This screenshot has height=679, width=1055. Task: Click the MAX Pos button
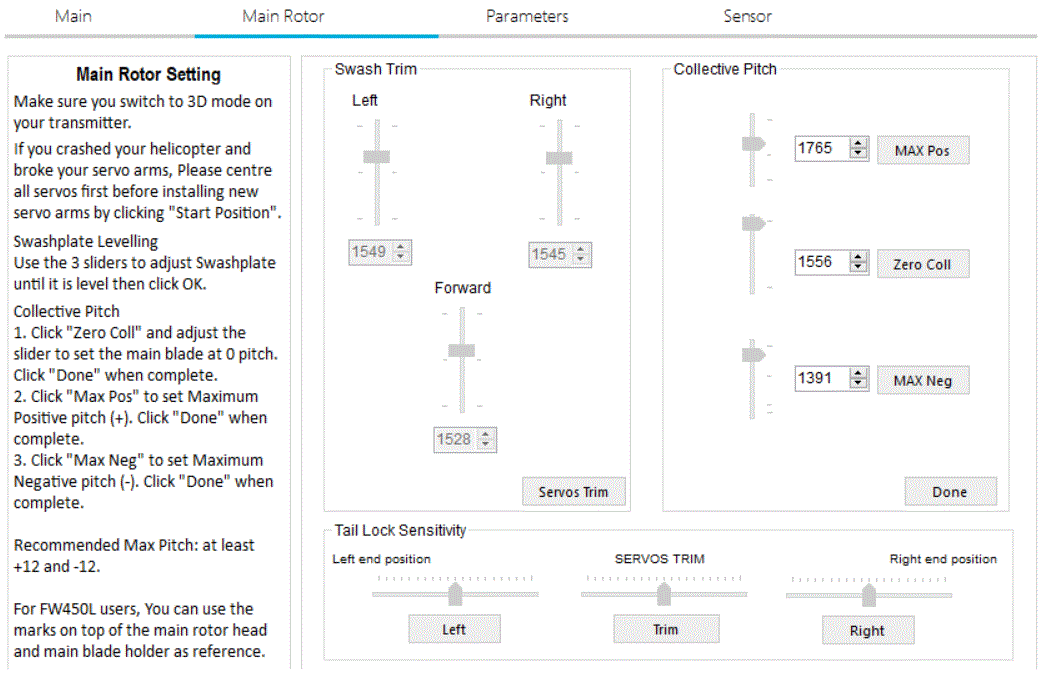[x=922, y=151]
